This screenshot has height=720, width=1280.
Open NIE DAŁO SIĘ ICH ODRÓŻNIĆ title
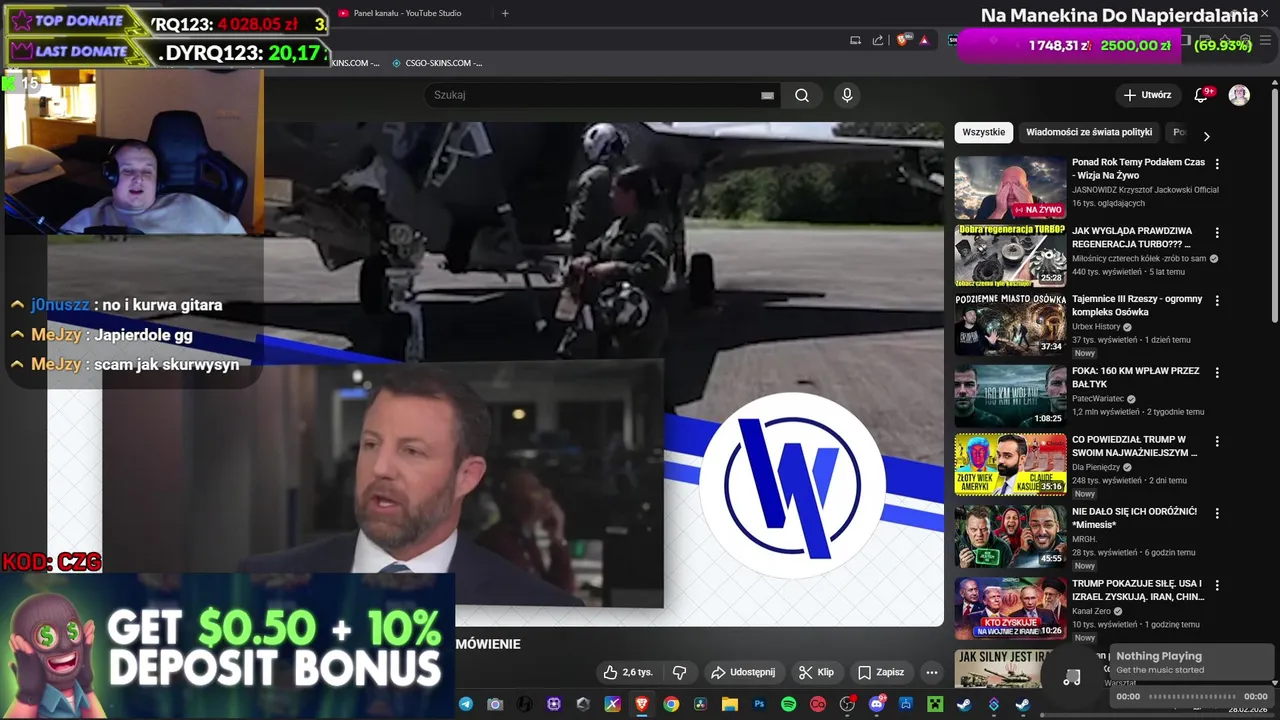(1134, 518)
